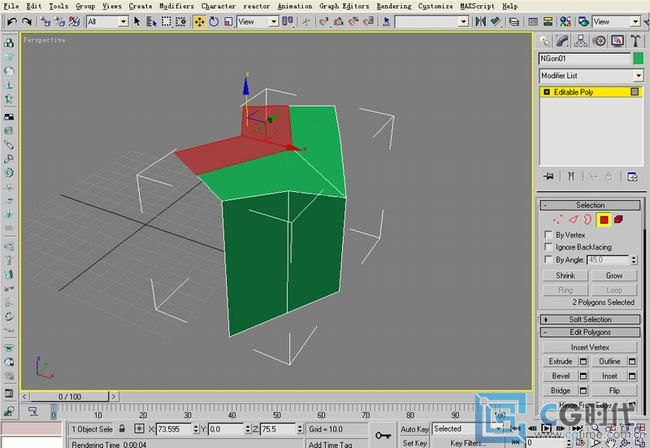
Task: Click the 0 / 100 time slider
Action: (69, 397)
